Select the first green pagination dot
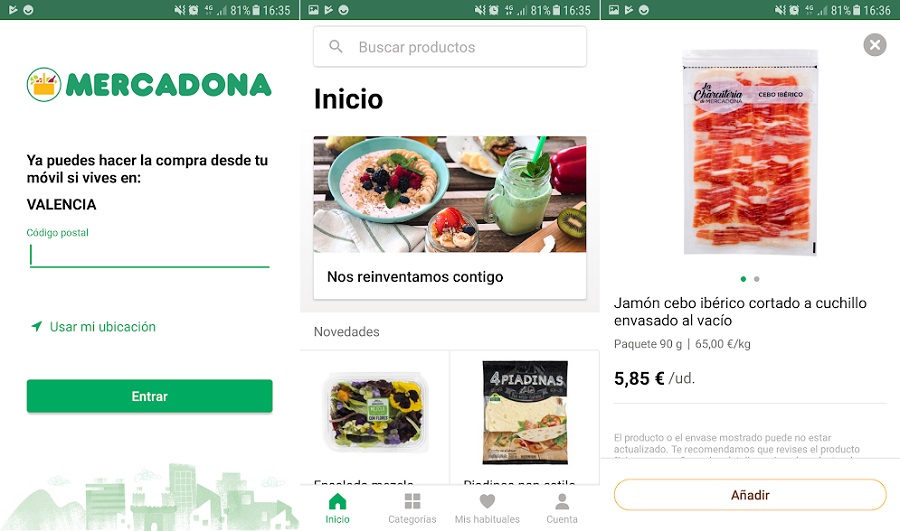Screen dimensions: 900x531 tap(743, 279)
